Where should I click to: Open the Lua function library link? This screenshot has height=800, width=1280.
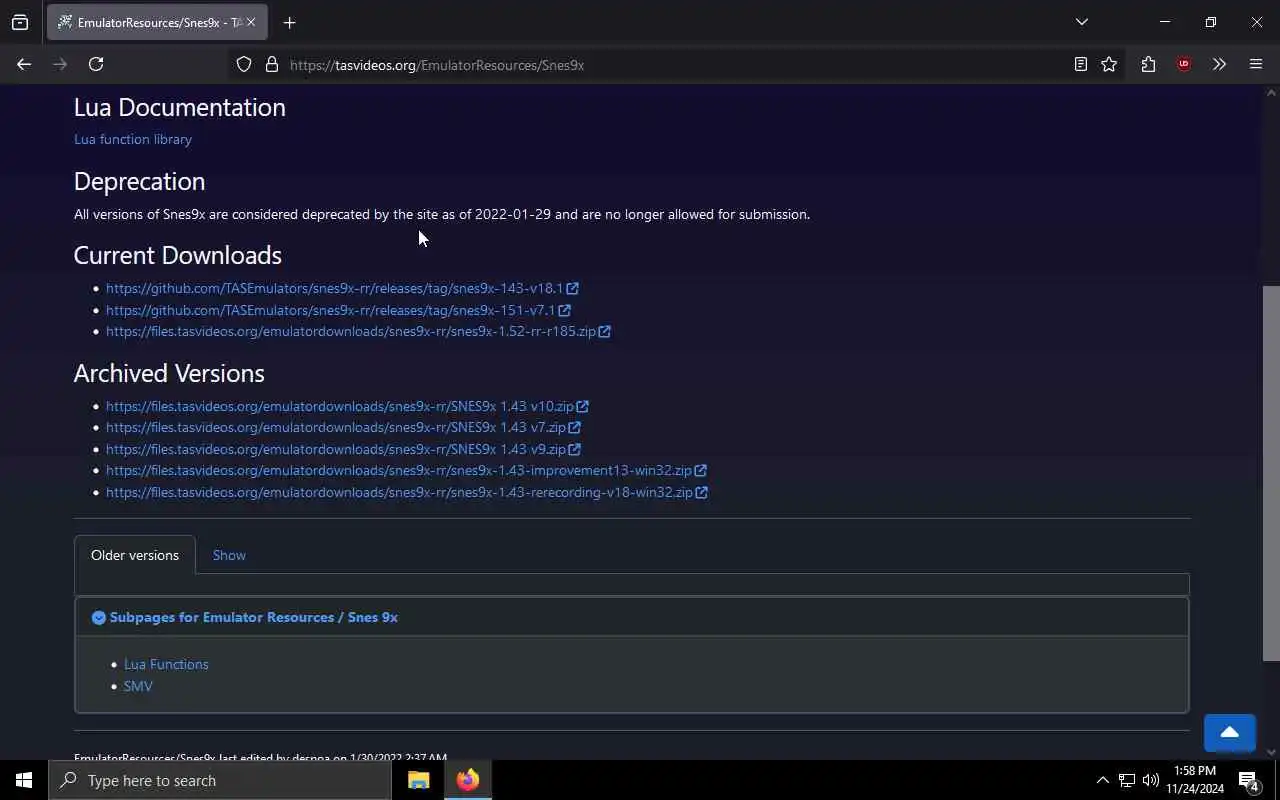133,139
